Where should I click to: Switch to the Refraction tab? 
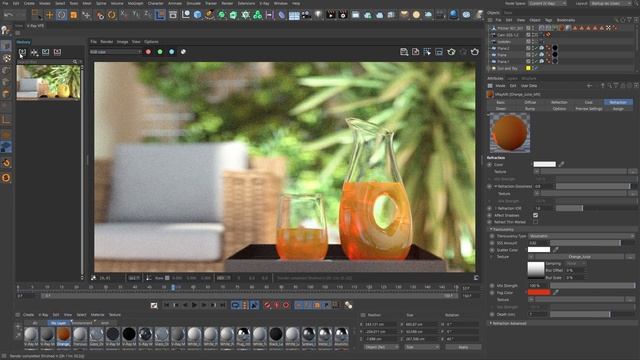pos(618,102)
